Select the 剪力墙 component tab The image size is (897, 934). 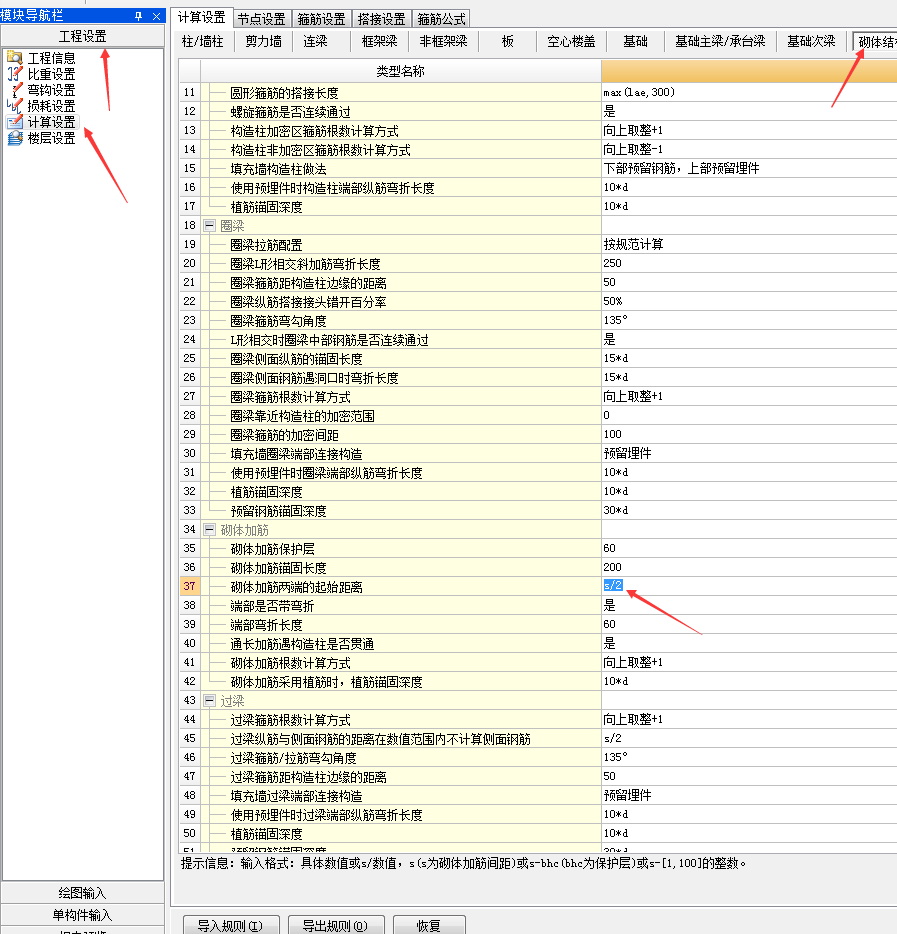pyautogui.click(x=263, y=41)
